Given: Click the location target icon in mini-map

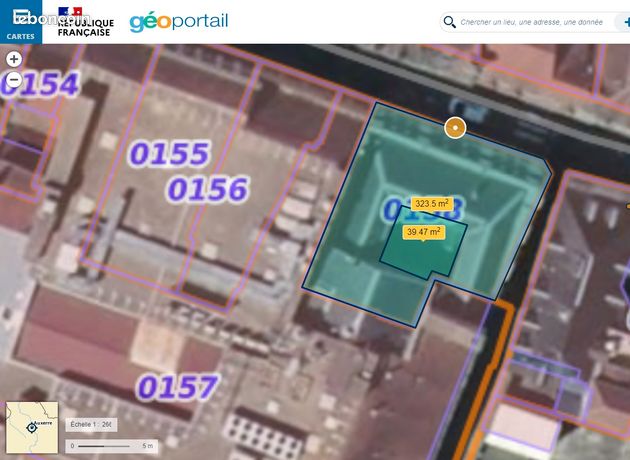Looking at the screenshot, I should click(31, 427).
